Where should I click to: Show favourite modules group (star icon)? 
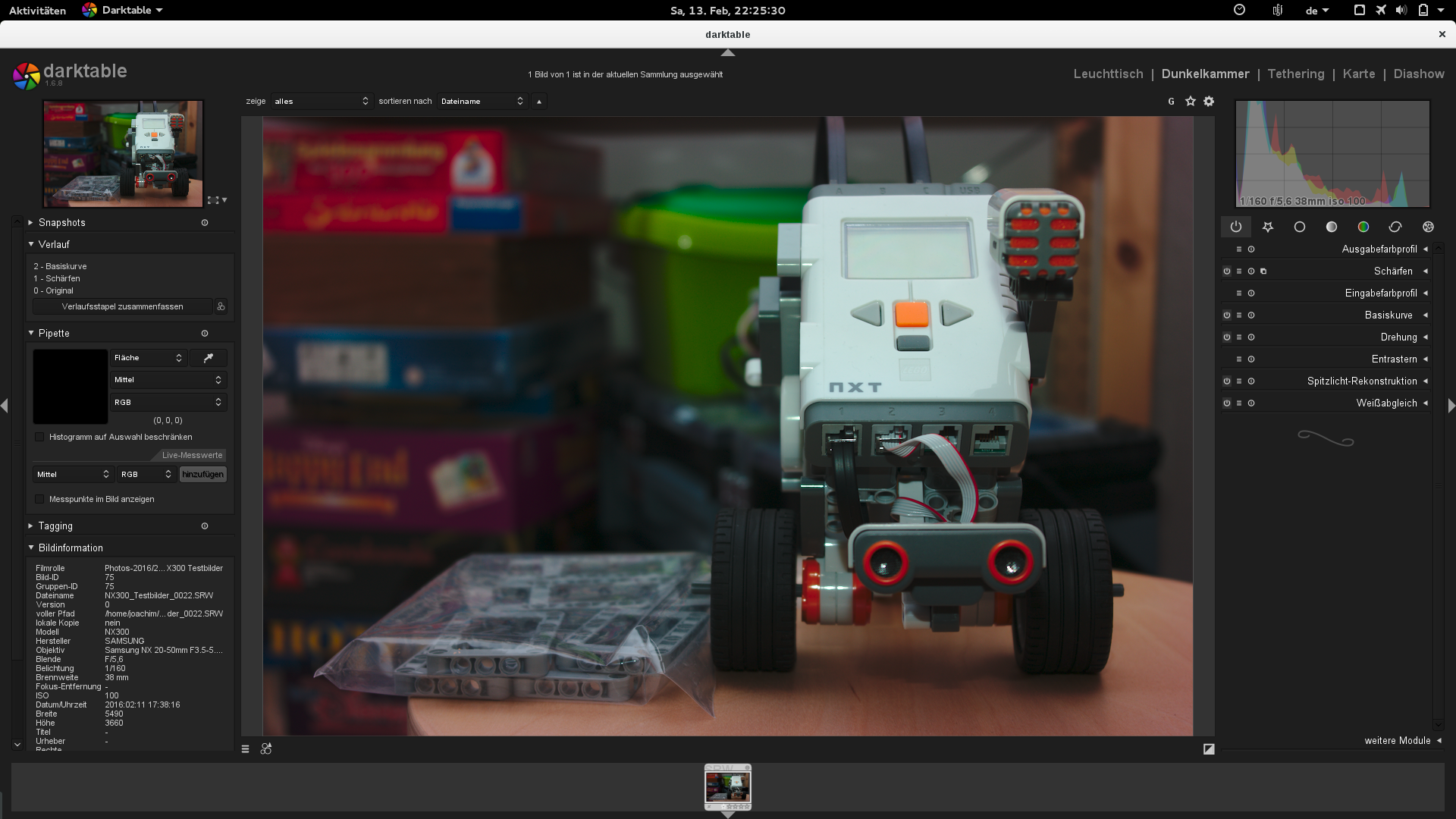(1268, 227)
